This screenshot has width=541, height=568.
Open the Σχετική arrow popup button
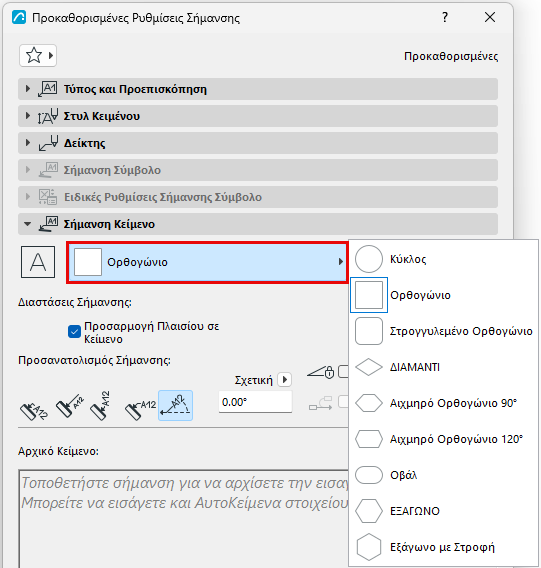pyautogui.click(x=285, y=380)
